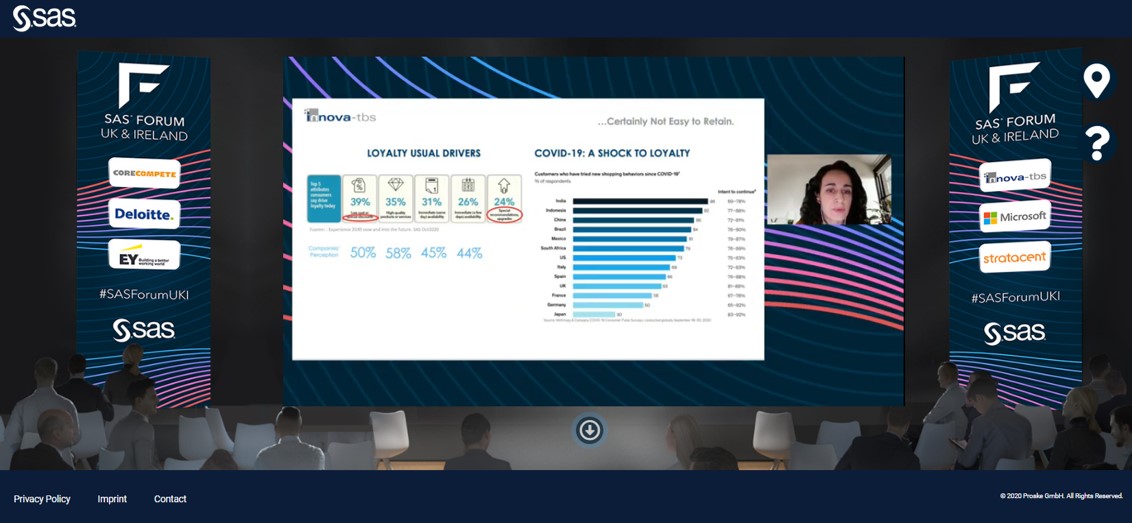Click the copyright Proske GmbH notice
The width and height of the screenshot is (1132, 523).
tap(1061, 496)
